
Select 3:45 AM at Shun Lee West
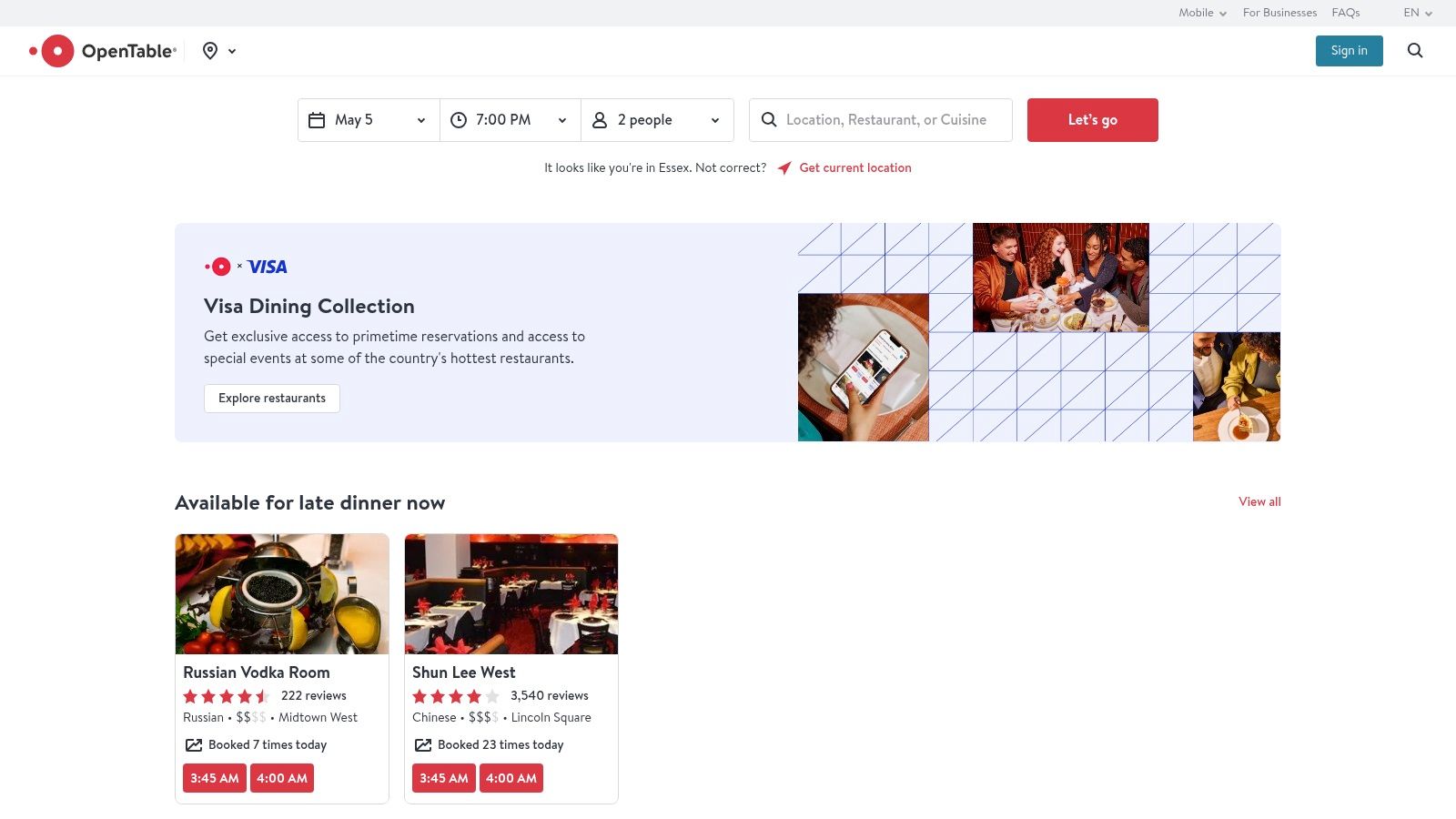[x=444, y=778]
